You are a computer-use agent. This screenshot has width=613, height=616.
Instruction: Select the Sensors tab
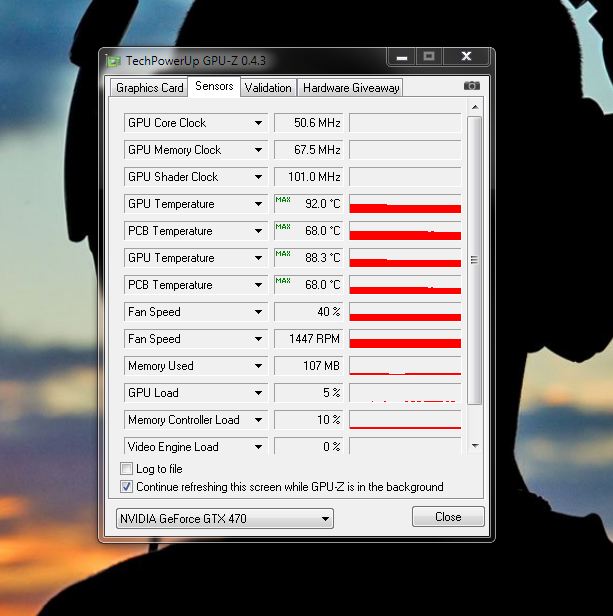[x=214, y=86]
